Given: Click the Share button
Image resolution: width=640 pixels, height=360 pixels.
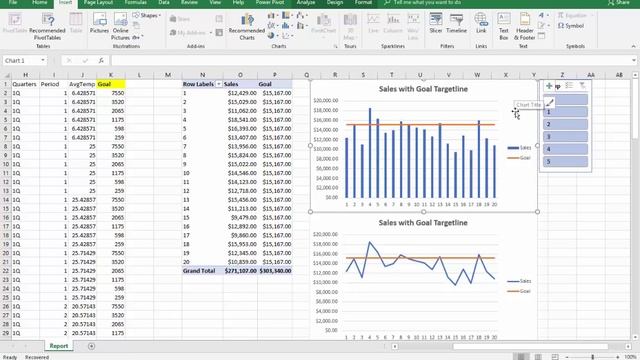Looking at the screenshot, I should [619, 2].
